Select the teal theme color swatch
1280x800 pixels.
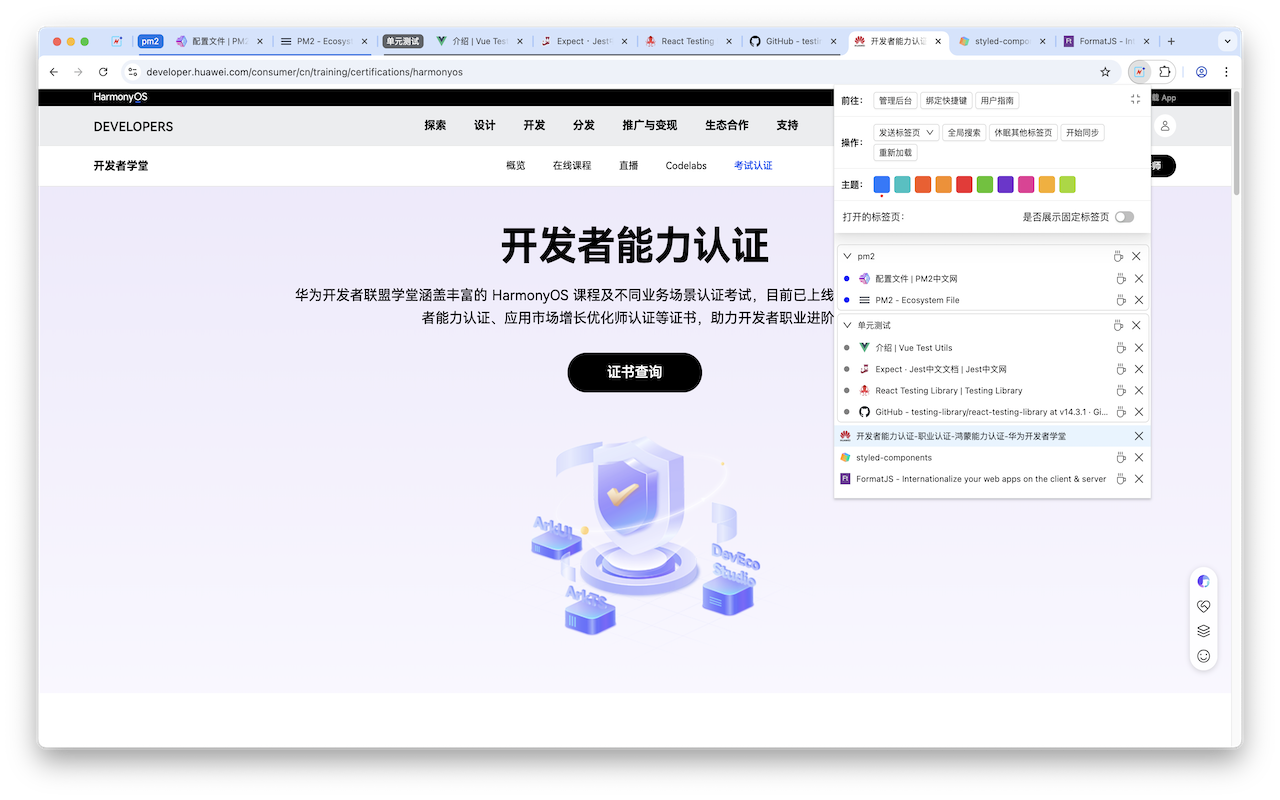[x=902, y=185]
